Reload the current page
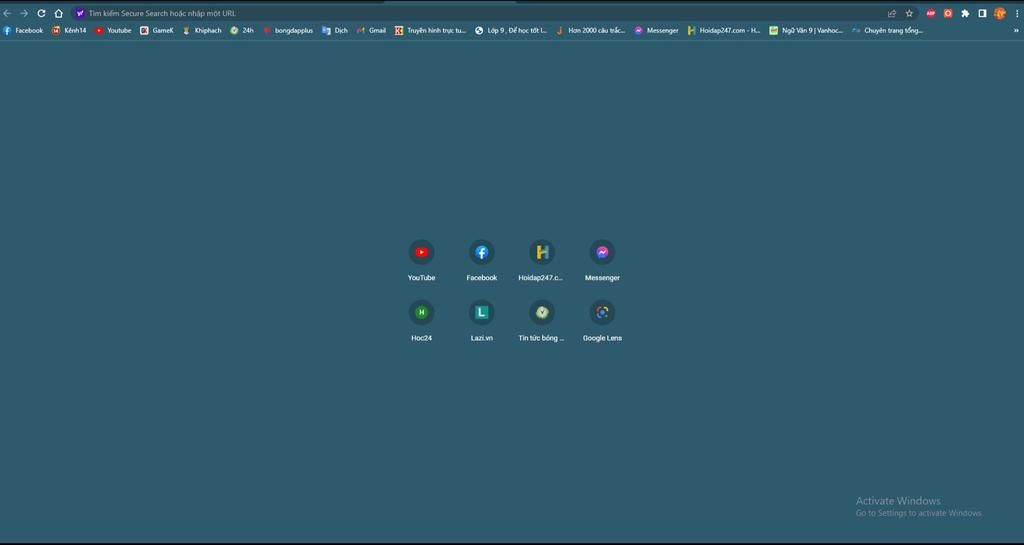The height and width of the screenshot is (545, 1024). (41, 13)
